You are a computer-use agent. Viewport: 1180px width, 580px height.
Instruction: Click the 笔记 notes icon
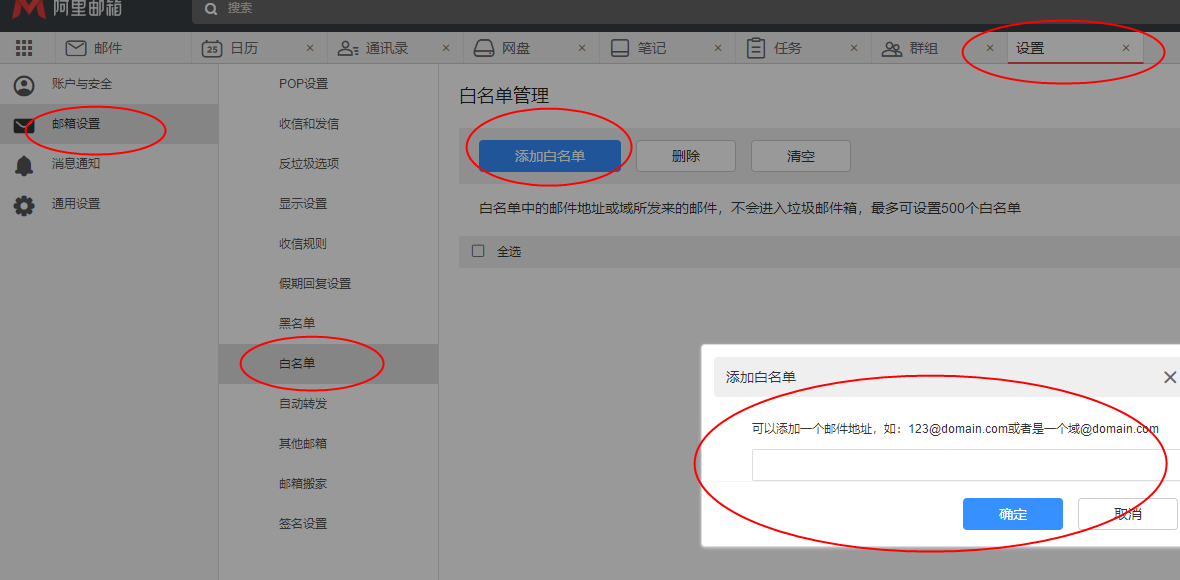(x=620, y=48)
